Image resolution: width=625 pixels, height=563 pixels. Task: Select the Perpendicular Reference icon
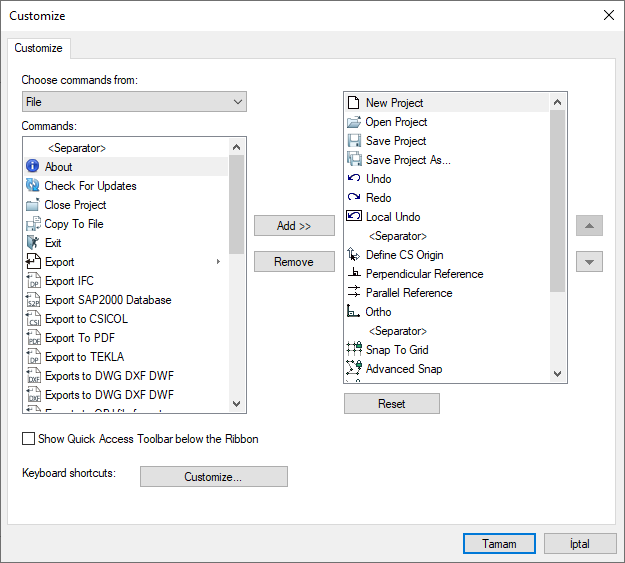pyautogui.click(x=354, y=274)
